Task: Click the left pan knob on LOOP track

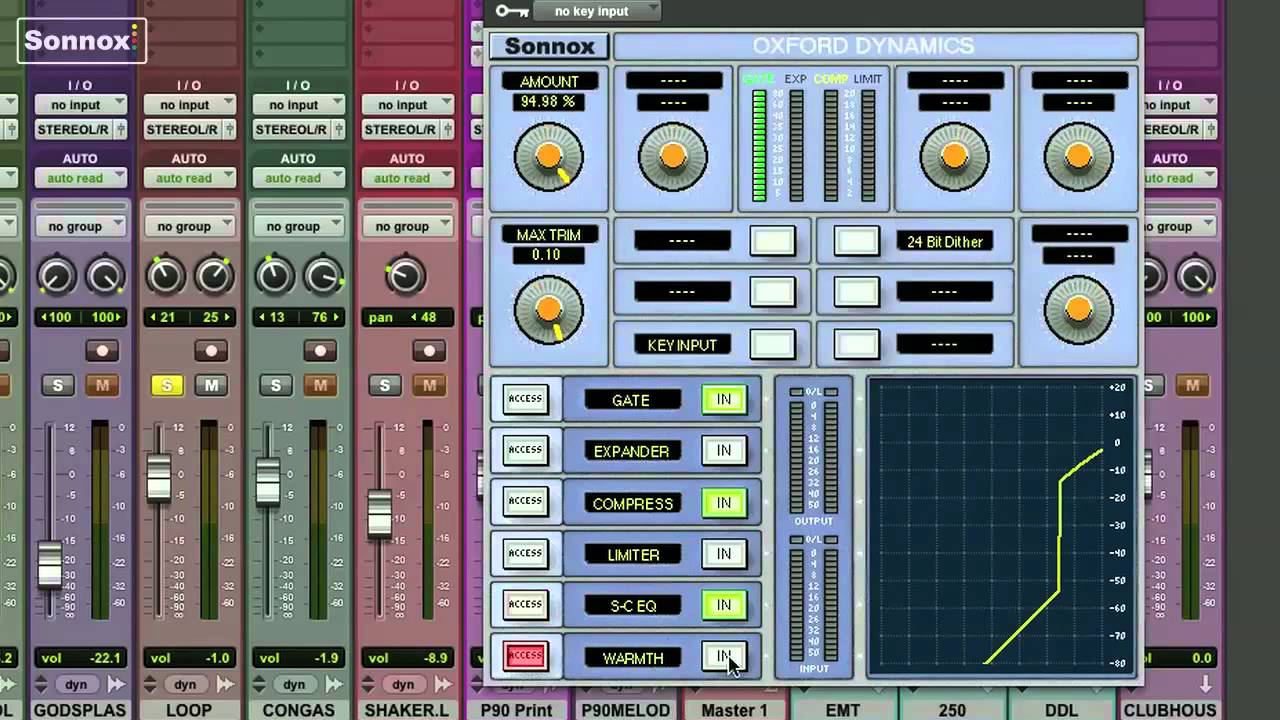Action: tap(165, 276)
